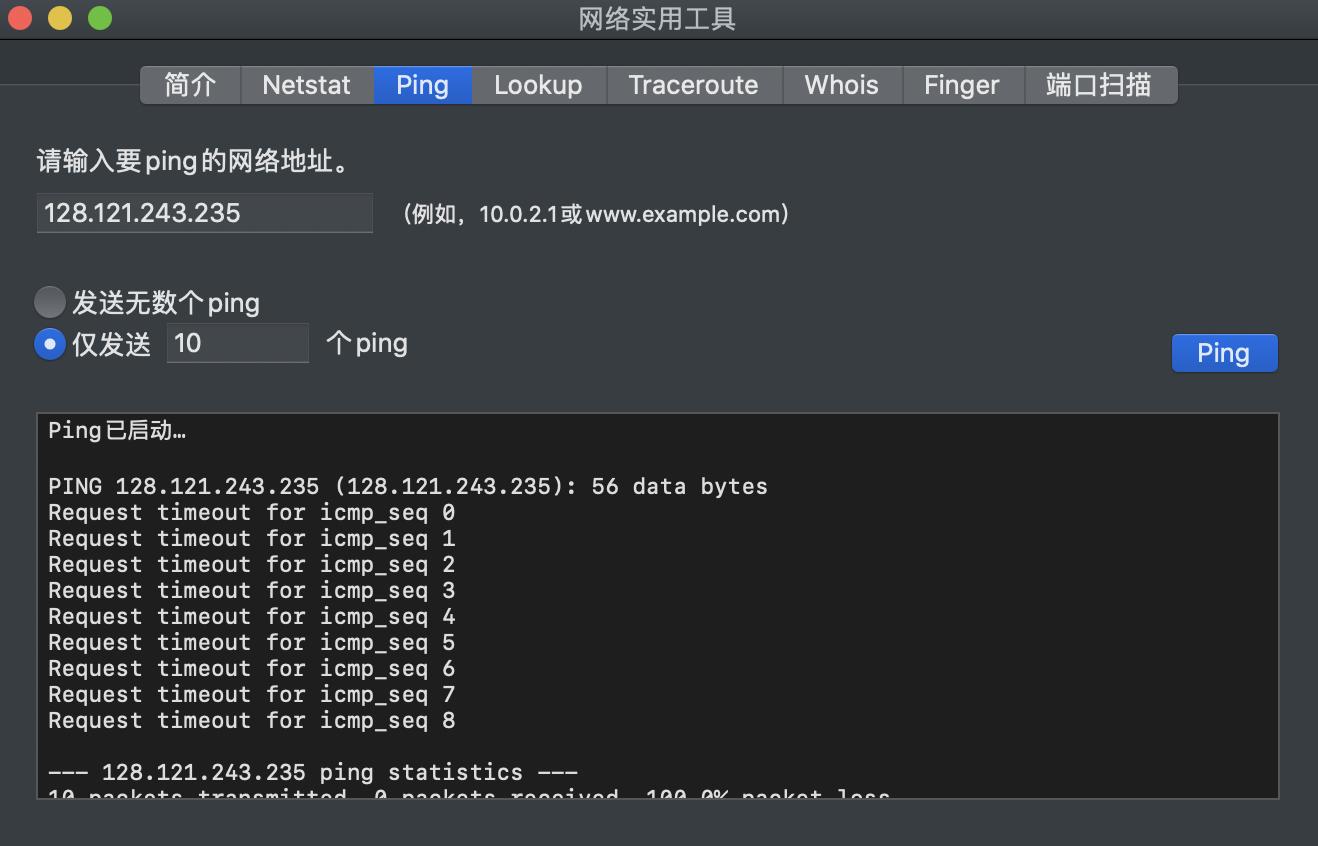Screen dimensions: 1318x846
Task: Open the 端口扫描 tab
Action: [1098, 85]
